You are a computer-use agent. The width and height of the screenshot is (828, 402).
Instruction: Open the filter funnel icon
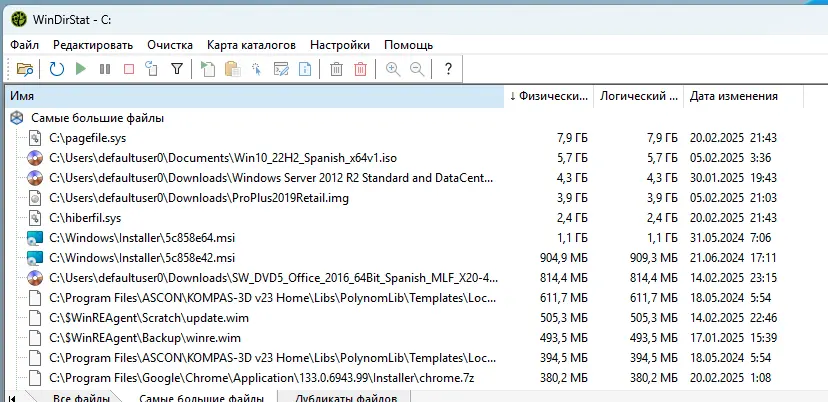coord(177,69)
